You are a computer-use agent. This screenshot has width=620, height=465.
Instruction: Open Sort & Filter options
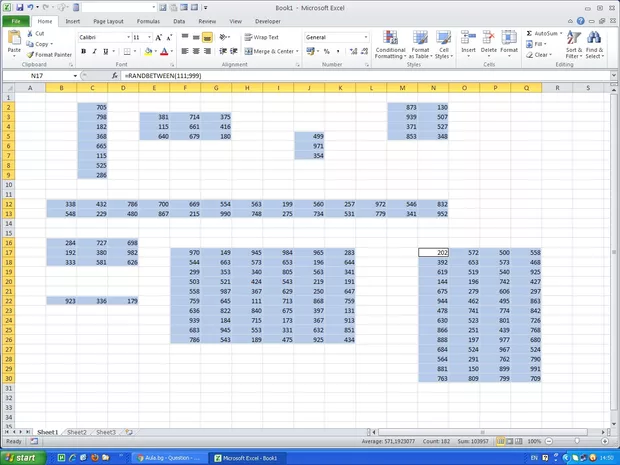click(573, 46)
